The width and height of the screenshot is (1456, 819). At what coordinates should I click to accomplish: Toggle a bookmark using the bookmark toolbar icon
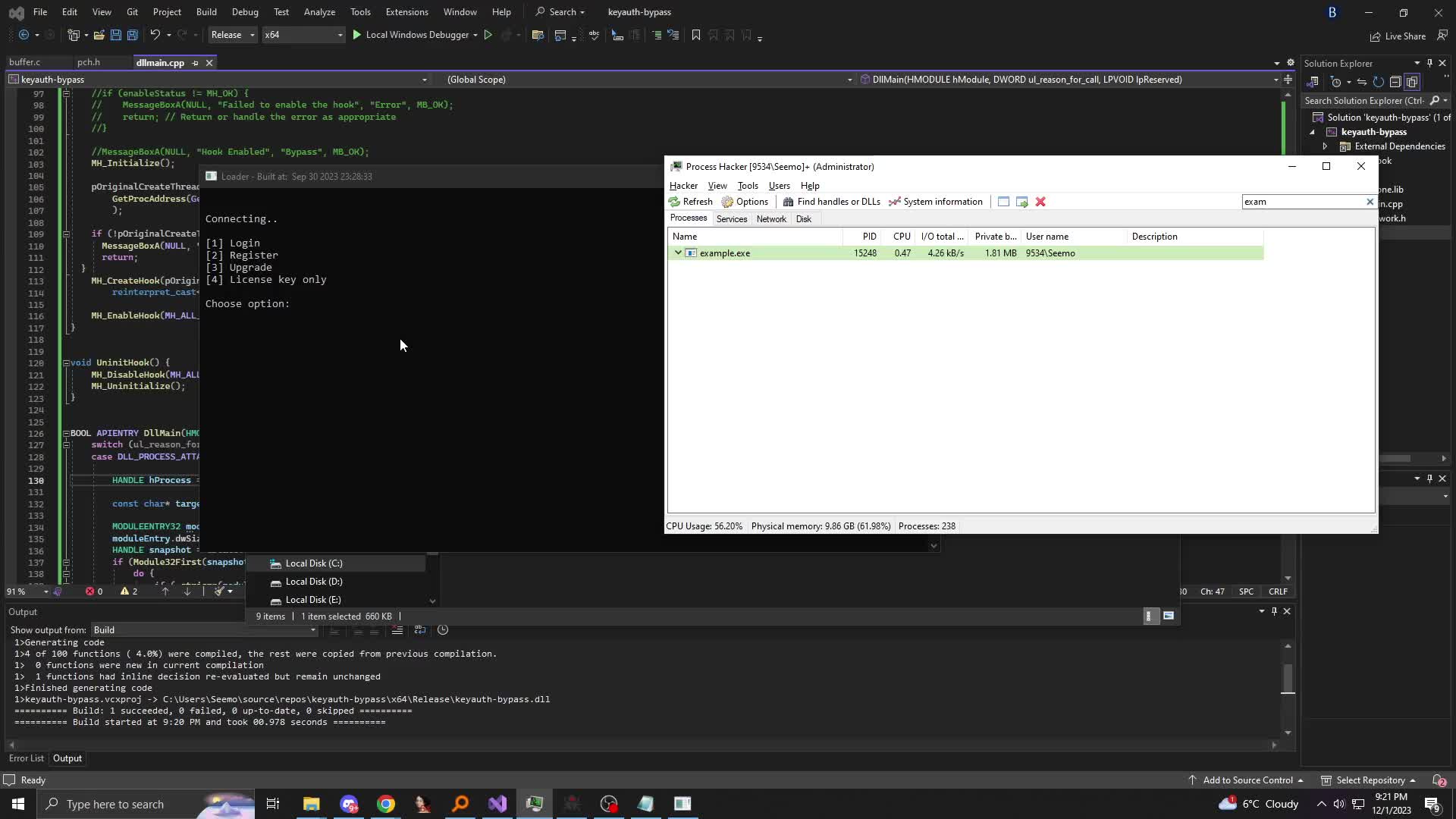pyautogui.click(x=695, y=35)
